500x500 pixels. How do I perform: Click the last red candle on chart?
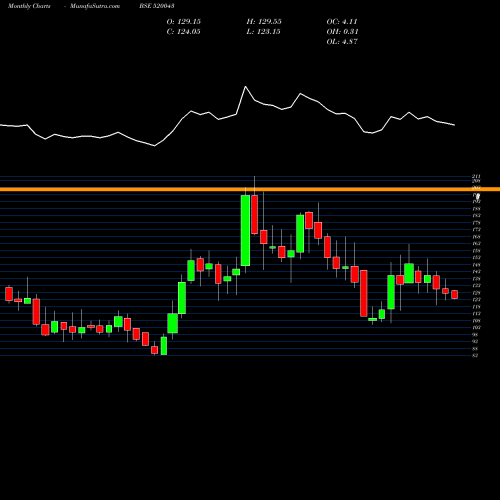[455, 295]
